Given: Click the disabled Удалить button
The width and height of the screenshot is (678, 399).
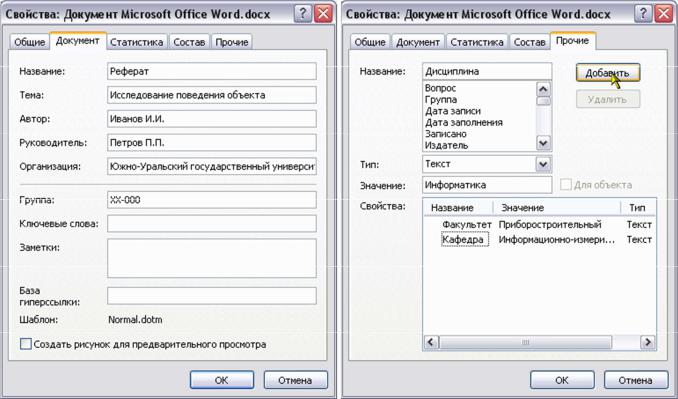Looking at the screenshot, I should [608, 99].
